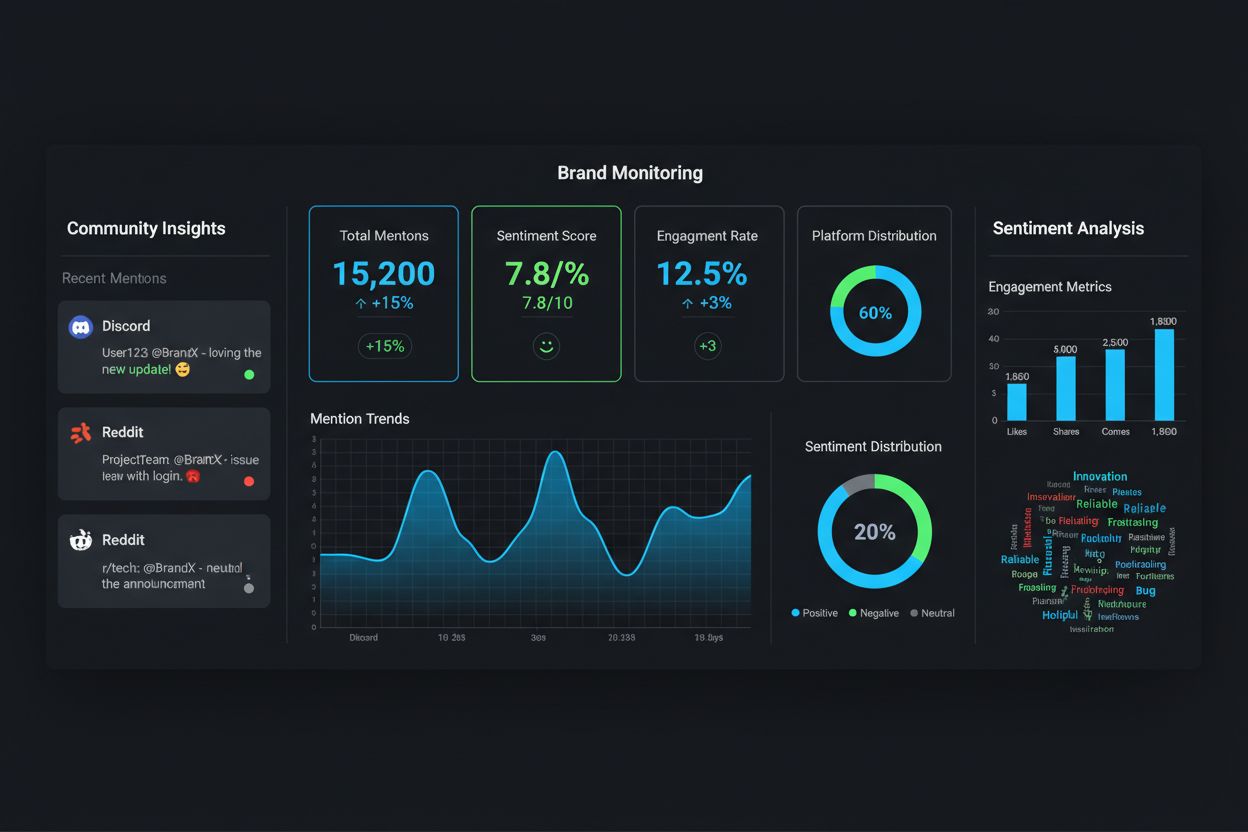Disable the Negative sentiment legend filter

872,613
